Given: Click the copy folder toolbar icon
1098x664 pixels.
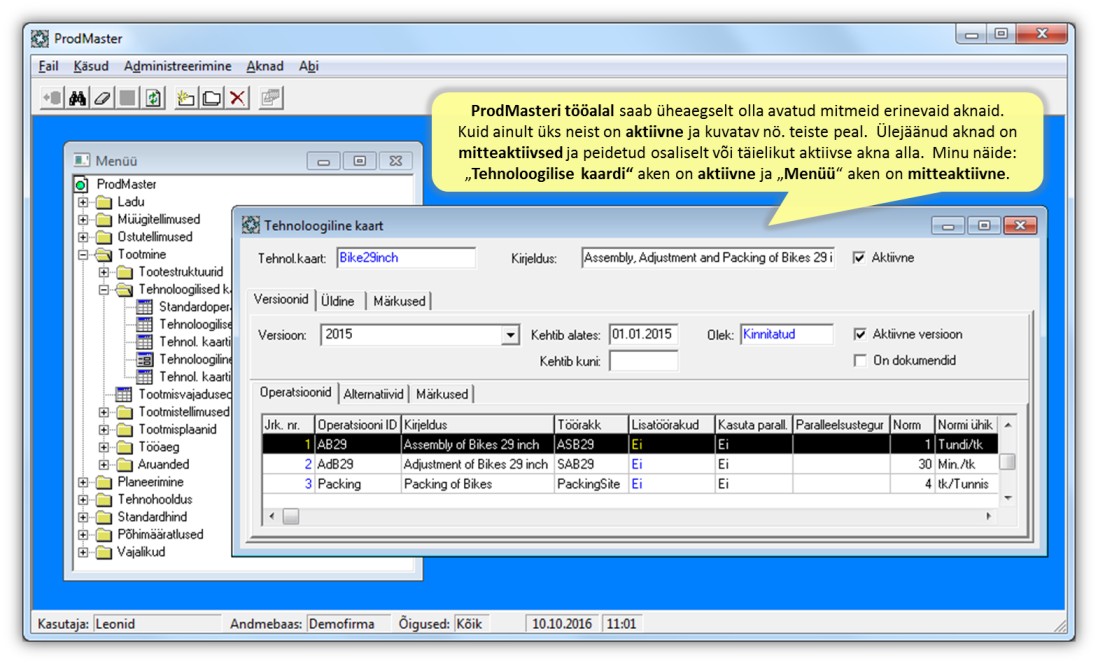Looking at the screenshot, I should 212,98.
